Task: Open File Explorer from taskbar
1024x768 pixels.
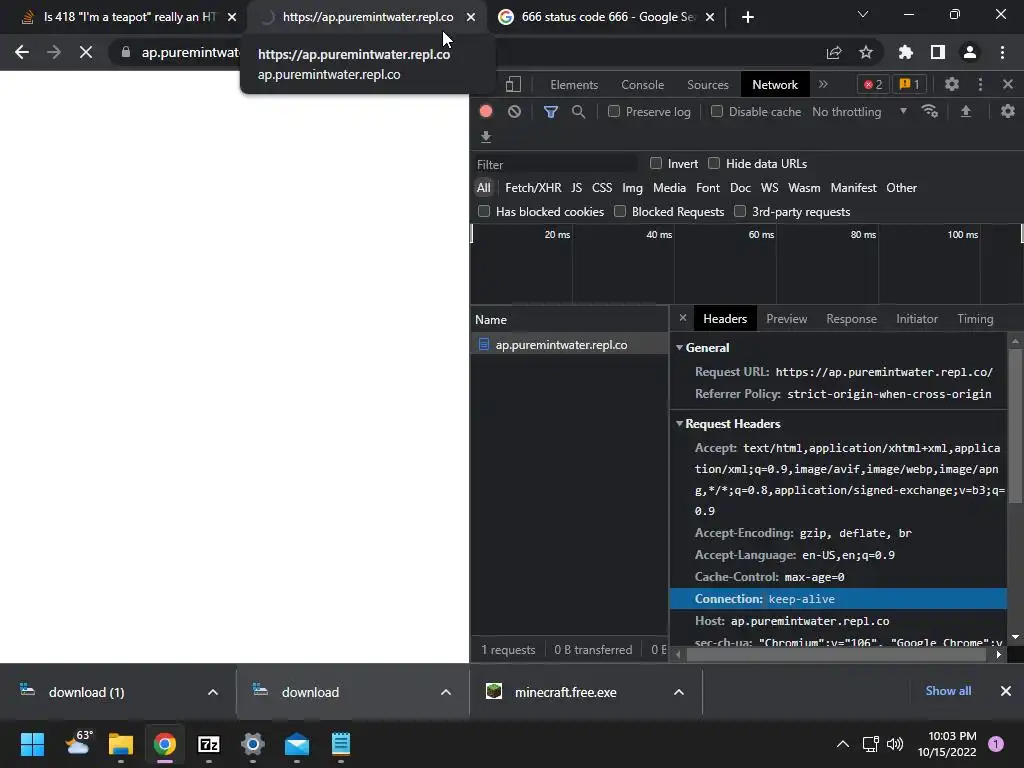Action: point(121,744)
